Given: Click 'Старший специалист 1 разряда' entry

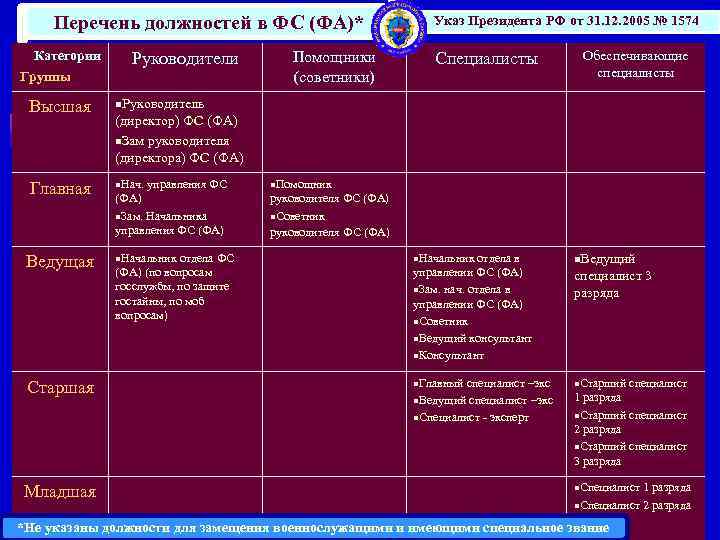Looking at the screenshot, I should click(x=630, y=390).
